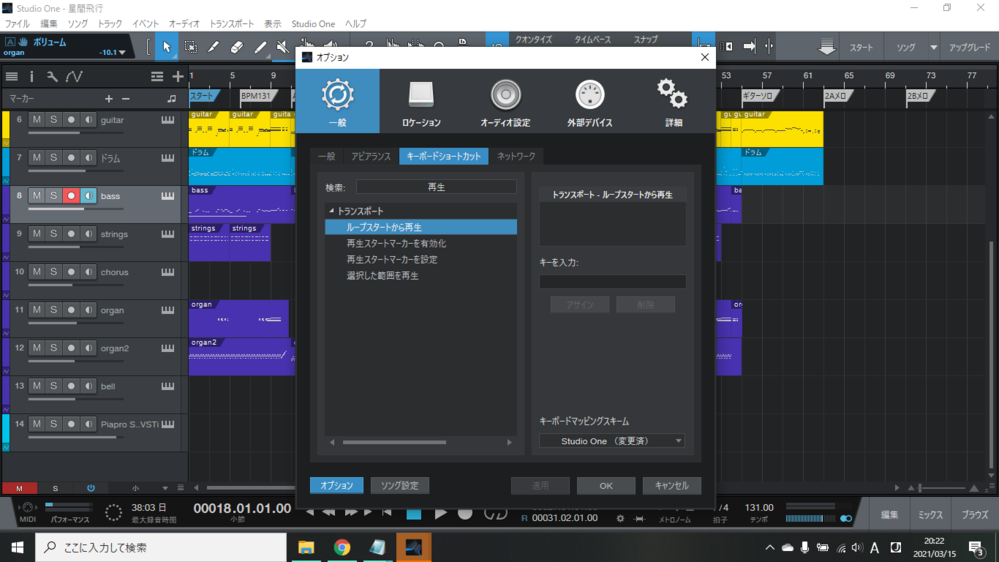
Task: Switch to the アピアランス tab
Action: [371, 156]
